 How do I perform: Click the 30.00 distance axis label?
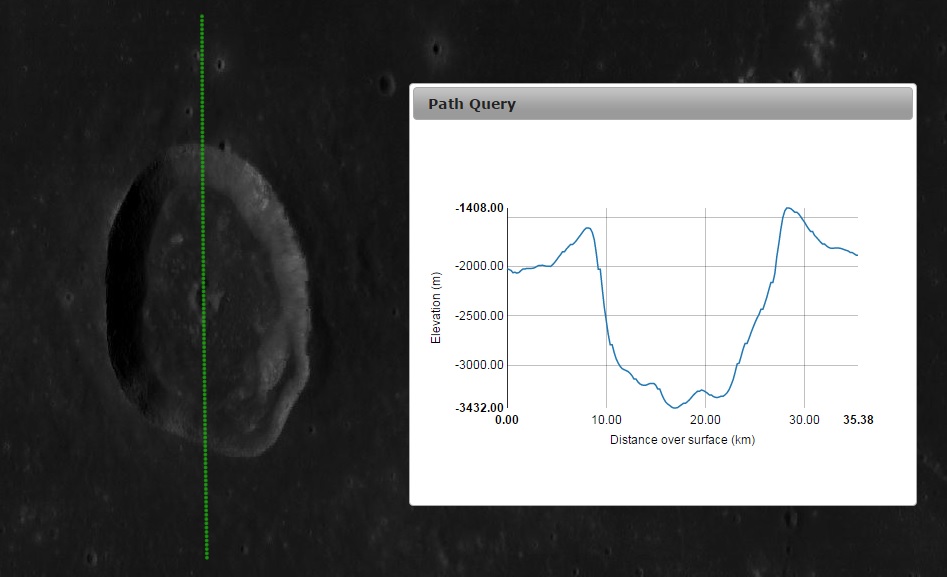804,420
